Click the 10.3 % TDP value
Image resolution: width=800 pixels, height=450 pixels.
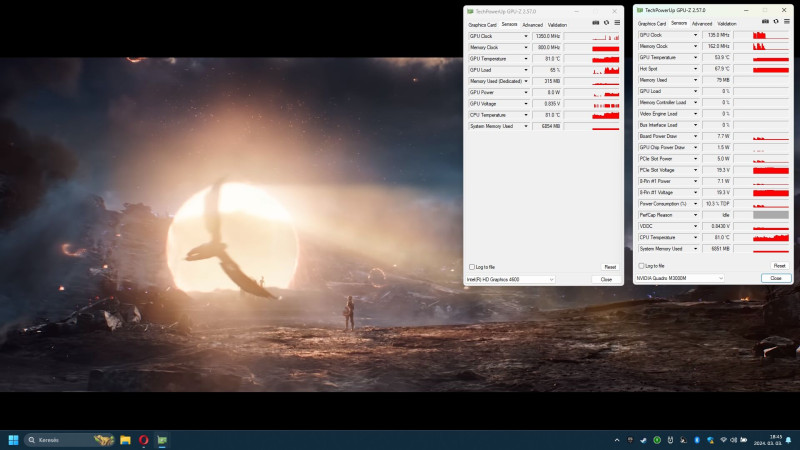coord(716,204)
